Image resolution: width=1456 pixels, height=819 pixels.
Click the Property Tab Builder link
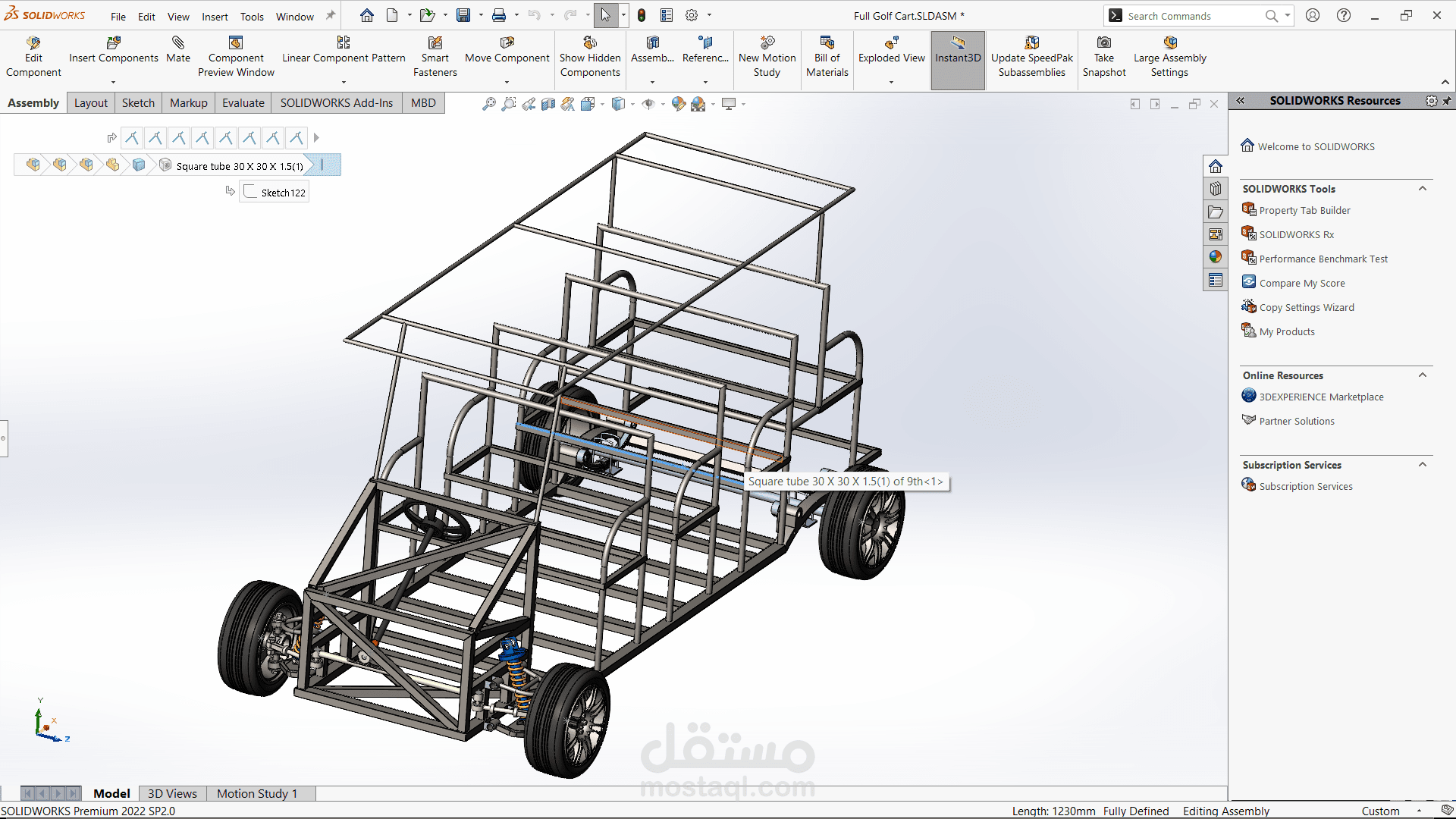(1304, 210)
